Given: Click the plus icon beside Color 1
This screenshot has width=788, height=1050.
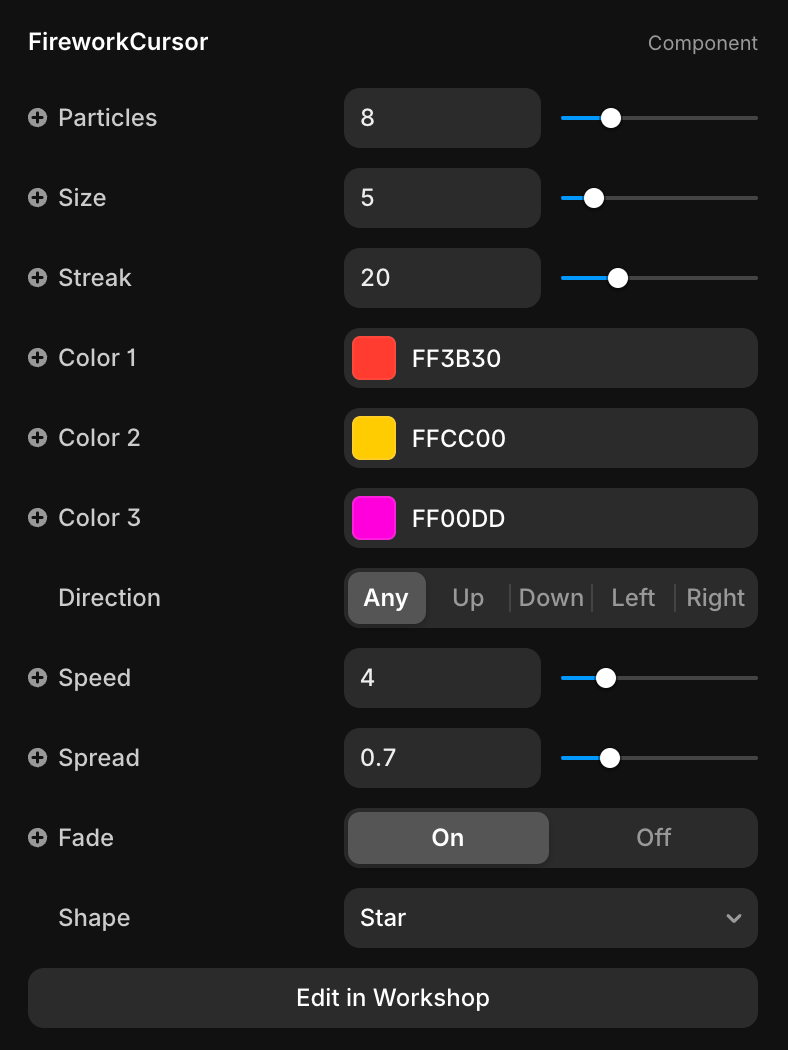Looking at the screenshot, I should 37,358.
